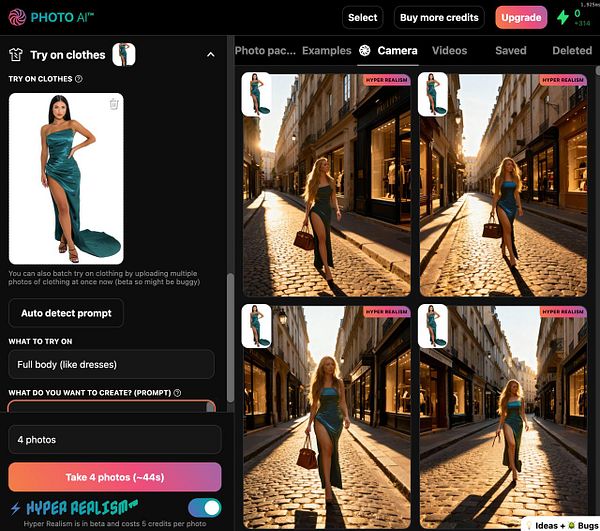Click the Ideas + Bugs feedback button
This screenshot has width=600, height=531.
pyautogui.click(x=561, y=525)
